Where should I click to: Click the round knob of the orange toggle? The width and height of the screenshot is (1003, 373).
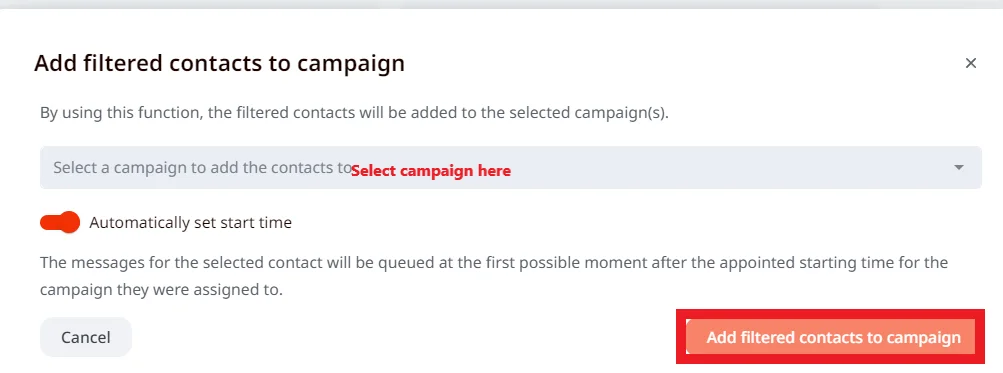pyautogui.click(x=70, y=222)
